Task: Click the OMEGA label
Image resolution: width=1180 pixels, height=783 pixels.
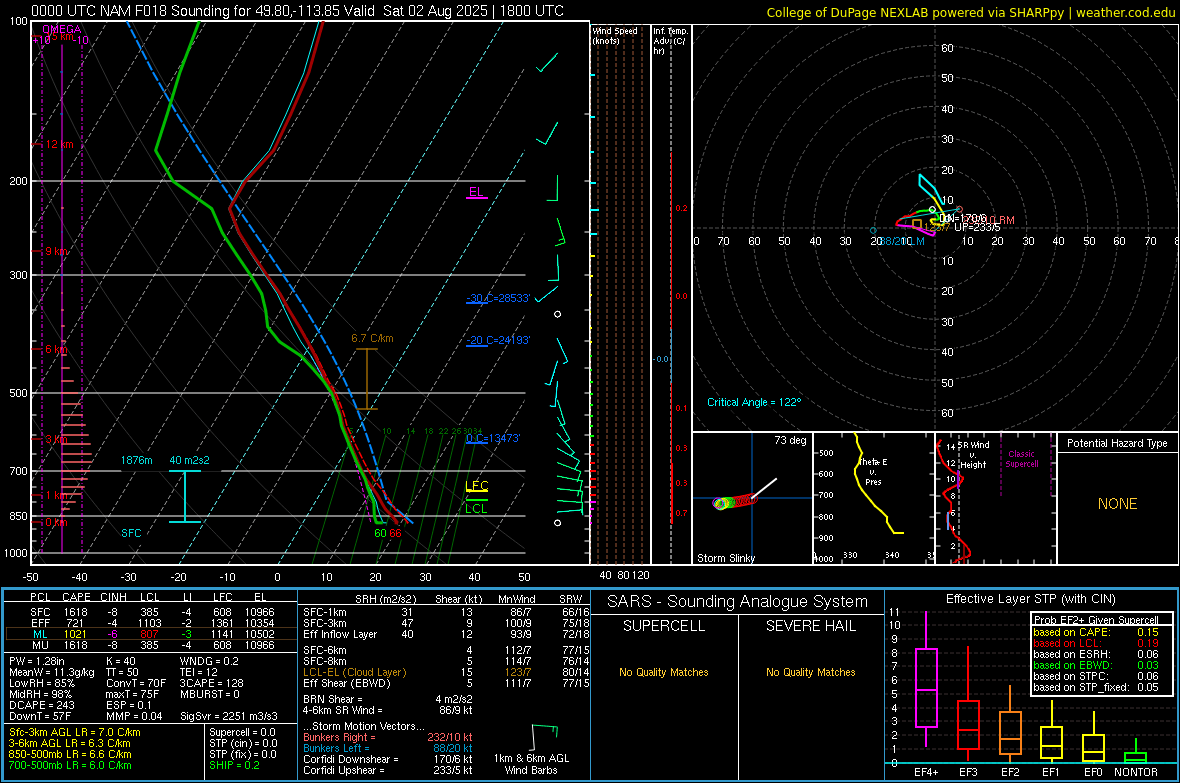Action: [62, 29]
